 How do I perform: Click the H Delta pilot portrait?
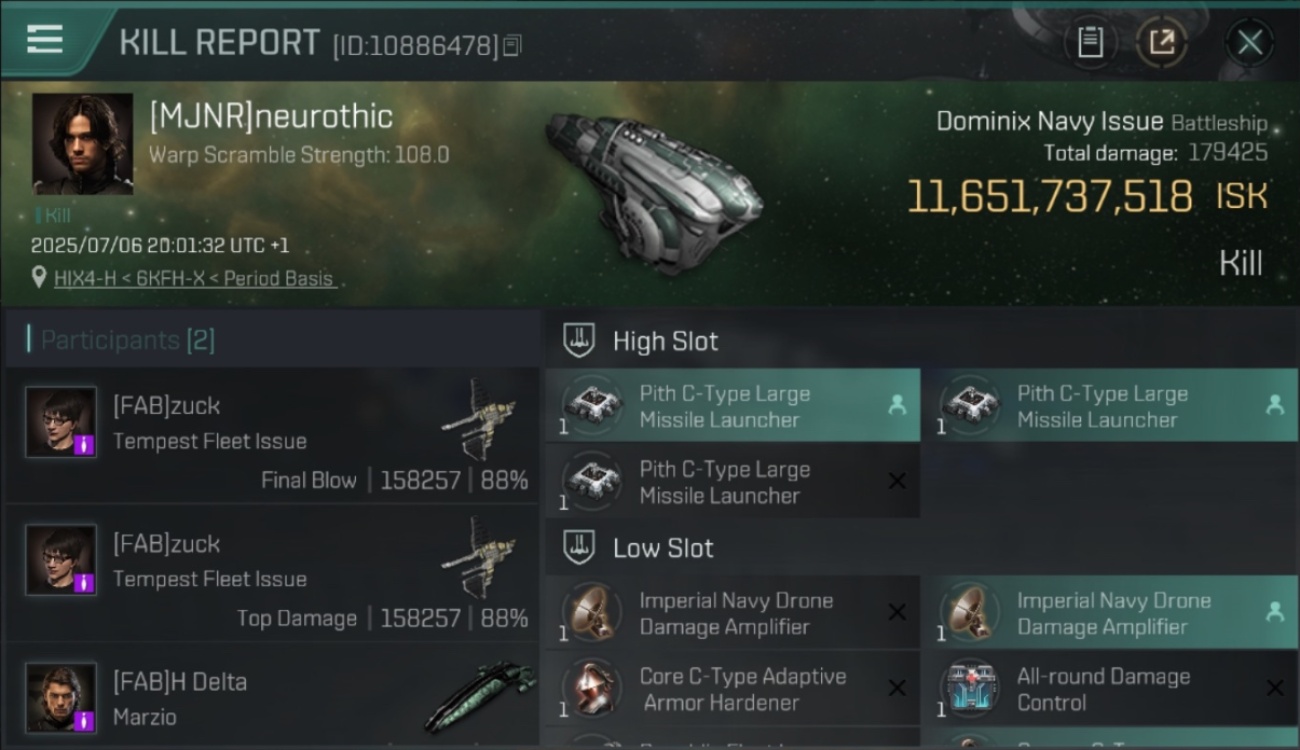(x=61, y=697)
